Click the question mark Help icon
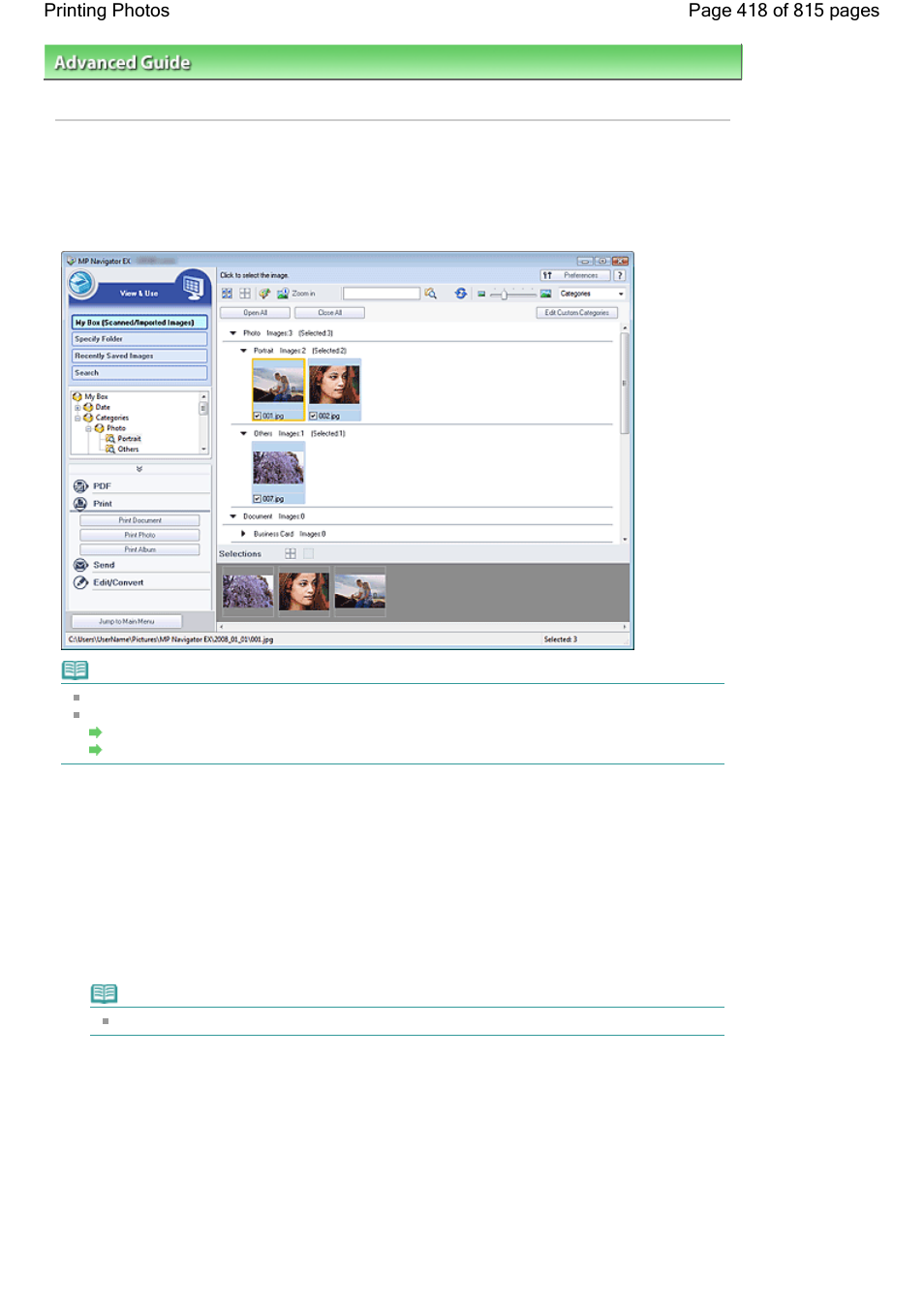This screenshot has height=1308, width=924. (620, 275)
